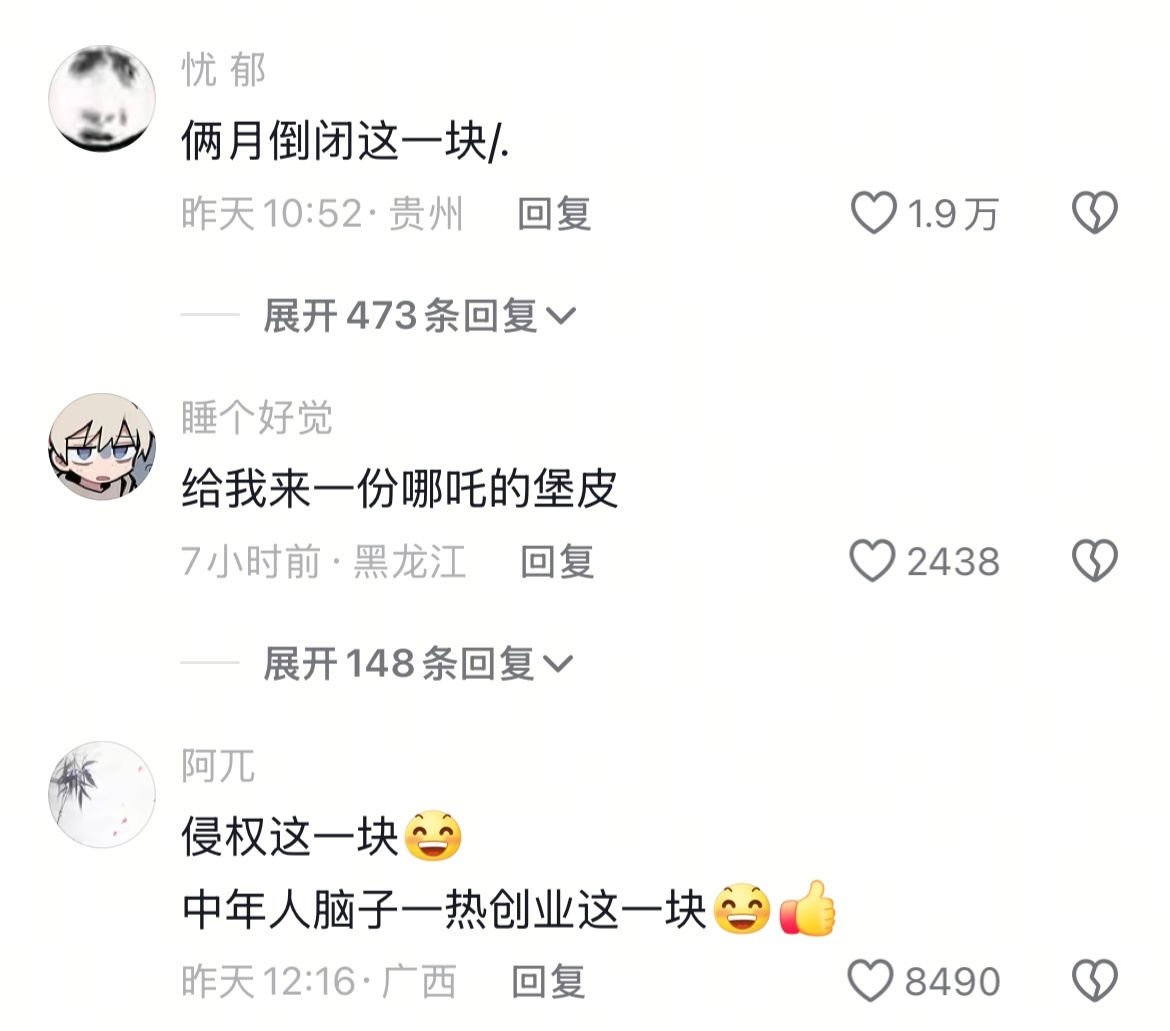Like the comment by 睡个好觉
This screenshot has width=1170, height=1031.
click(872, 561)
